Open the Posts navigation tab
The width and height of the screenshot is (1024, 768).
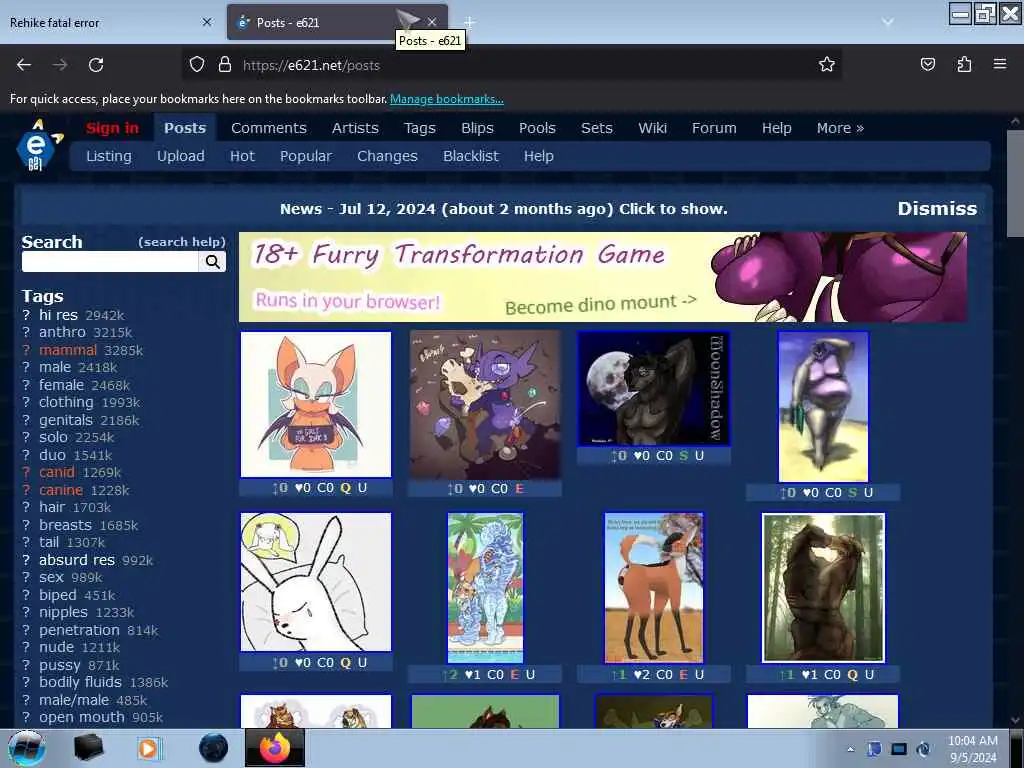185,128
